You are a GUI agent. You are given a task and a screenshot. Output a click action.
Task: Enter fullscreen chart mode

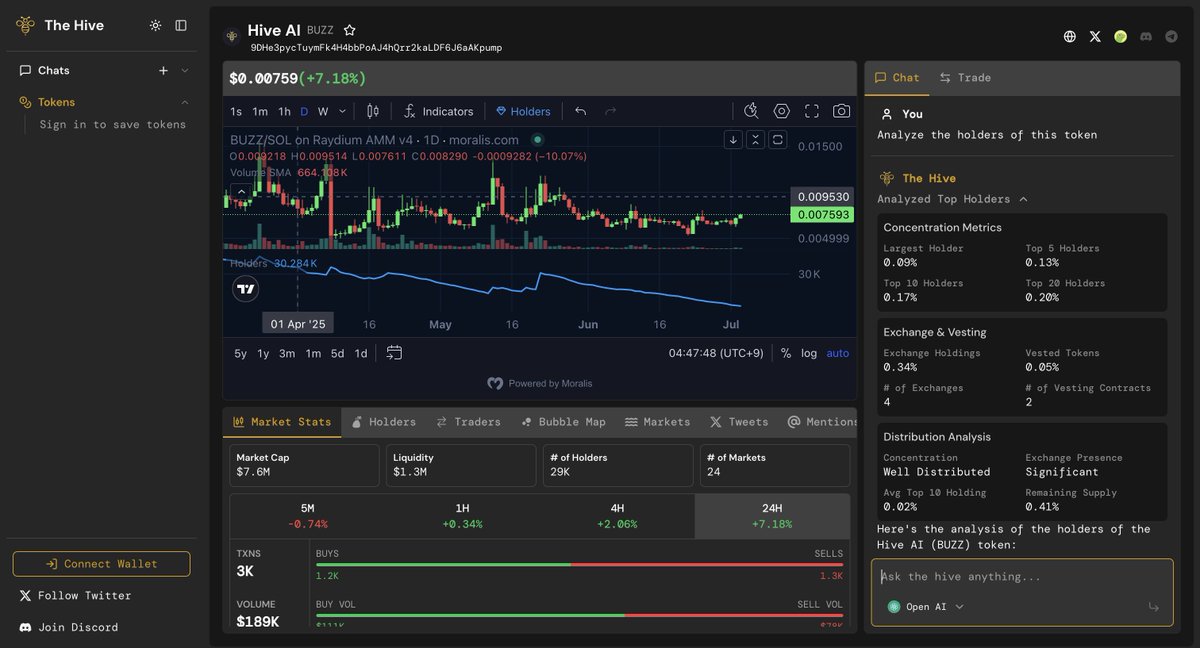click(812, 111)
